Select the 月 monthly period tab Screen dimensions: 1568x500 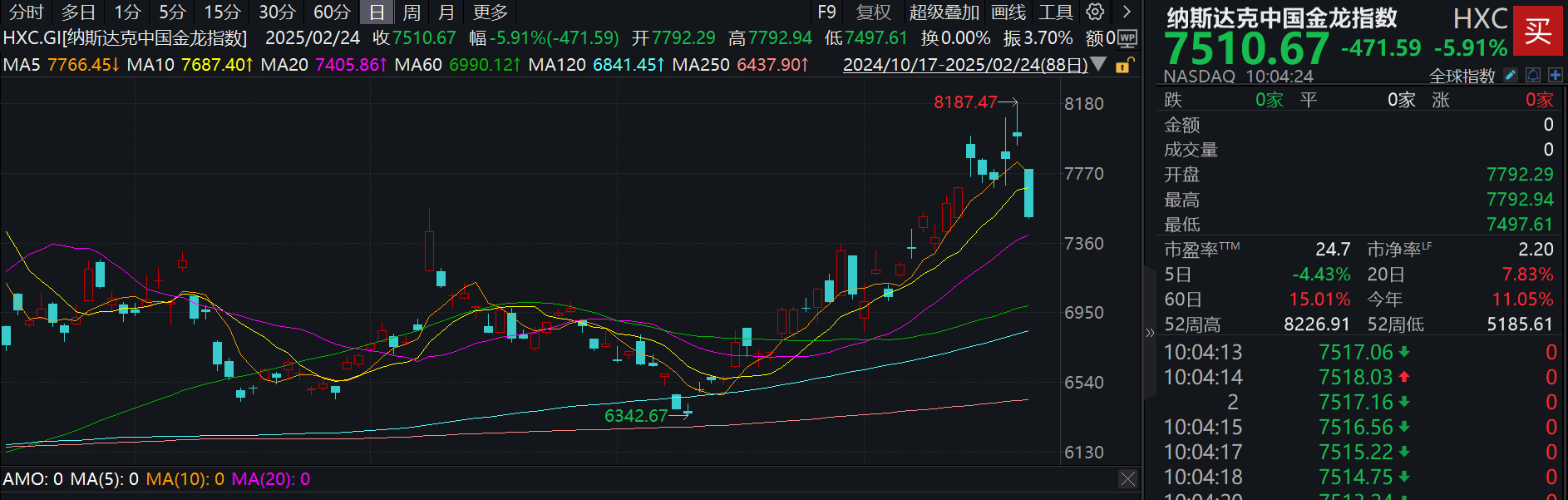[446, 12]
